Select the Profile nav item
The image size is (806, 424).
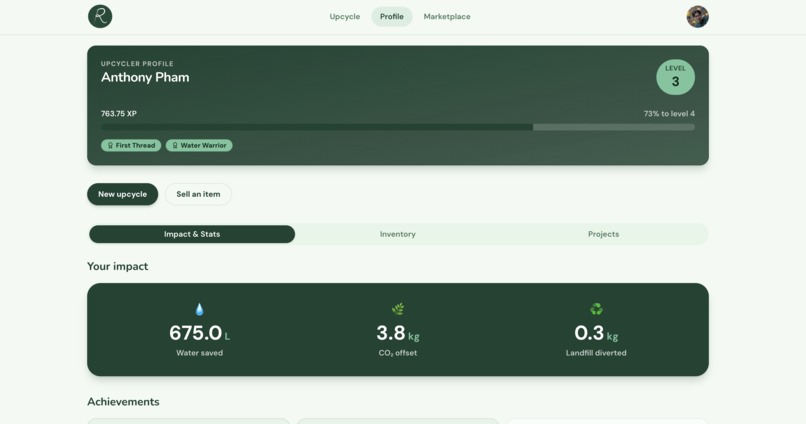[x=392, y=16]
